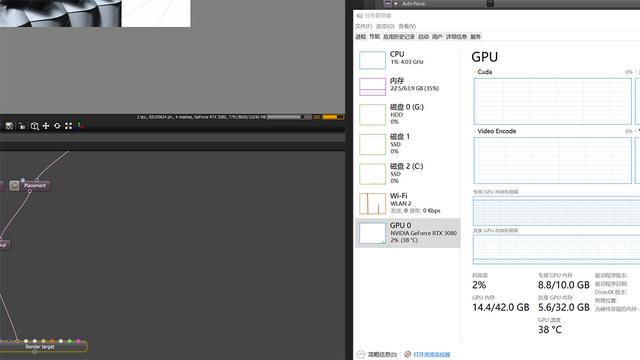
Task: Select the CPU performance item
Action: pyautogui.click(x=408, y=59)
